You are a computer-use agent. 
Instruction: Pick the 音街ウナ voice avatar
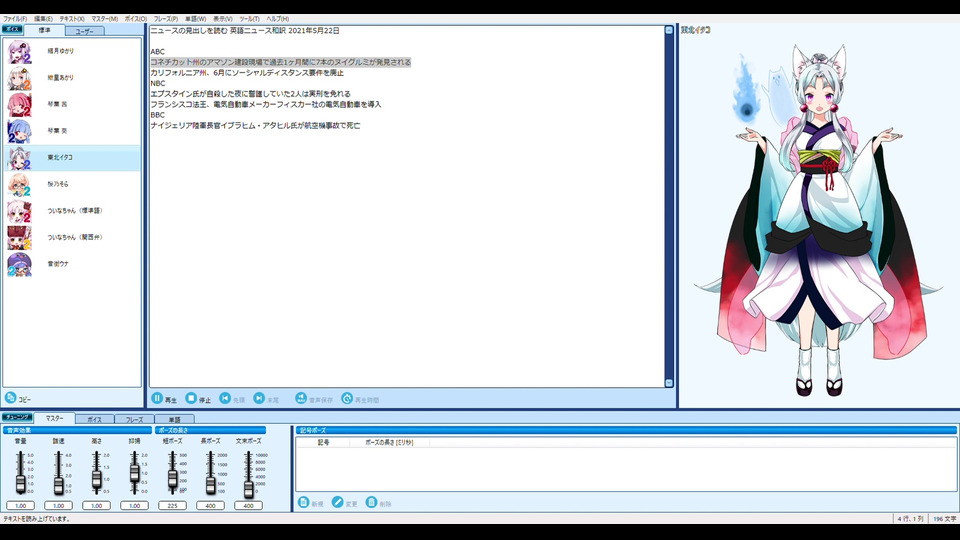click(19, 264)
